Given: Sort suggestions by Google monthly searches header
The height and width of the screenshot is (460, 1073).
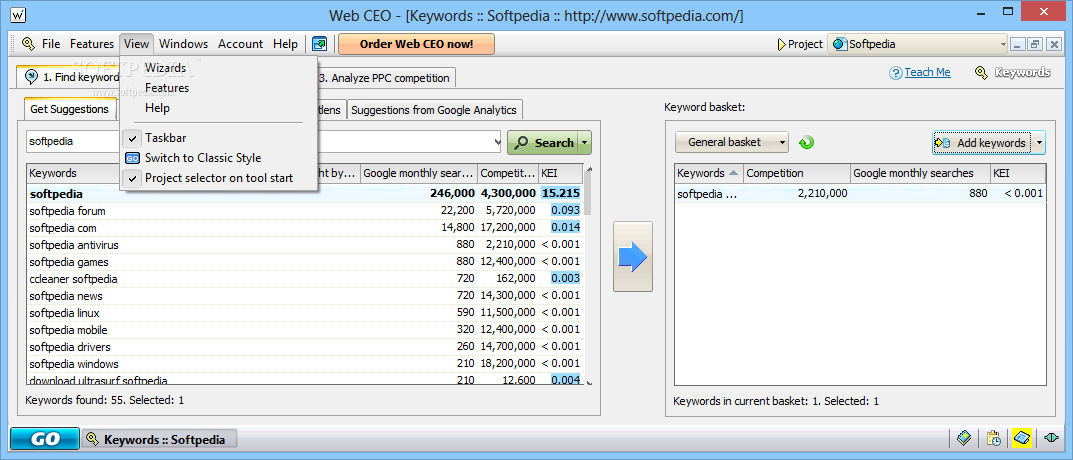Looking at the screenshot, I should click(x=418, y=173).
